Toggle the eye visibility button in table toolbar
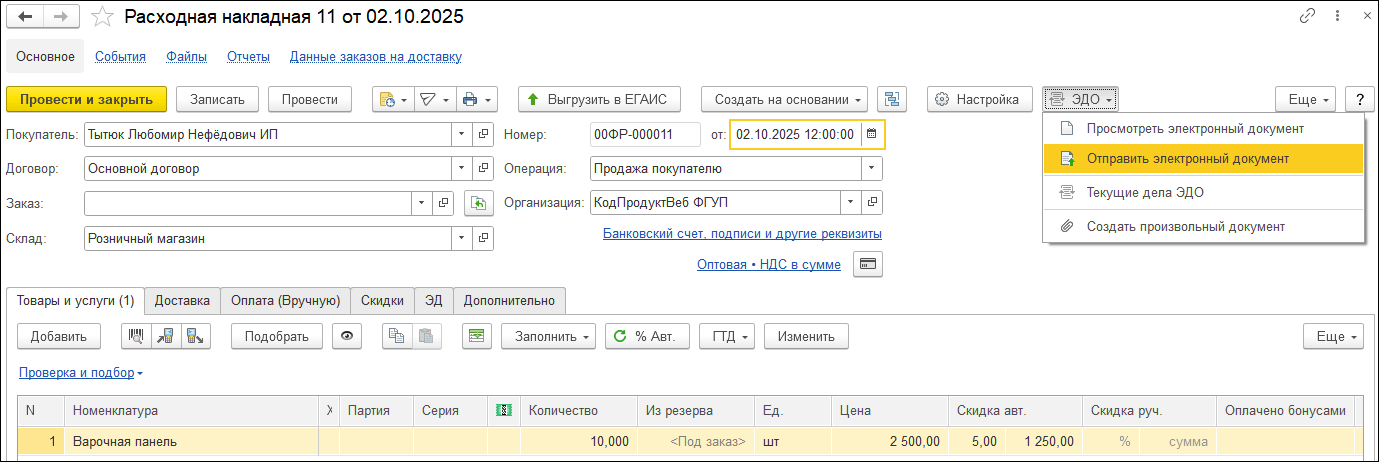The width and height of the screenshot is (1379, 462). 347,337
